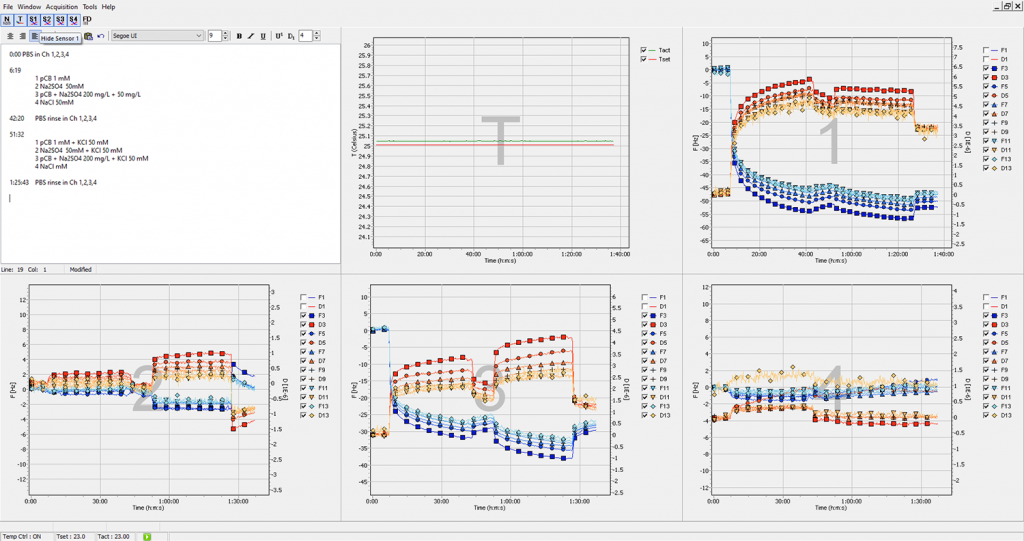Screen dimensions: 1024x541
Task: Click the FD toolbar button
Action: 87,20
